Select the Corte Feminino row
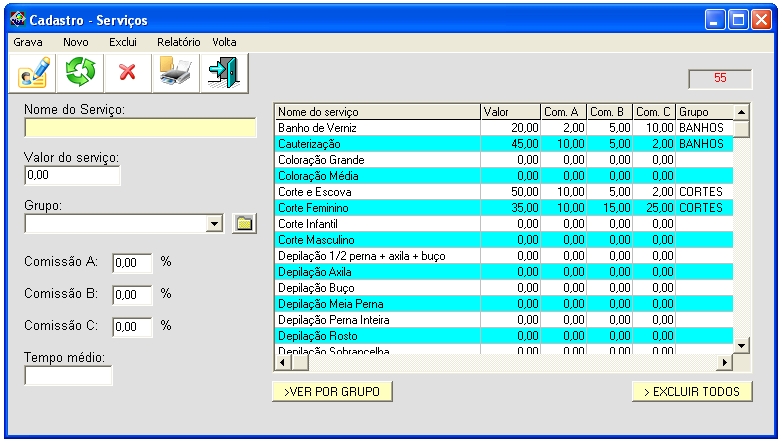 (376, 207)
